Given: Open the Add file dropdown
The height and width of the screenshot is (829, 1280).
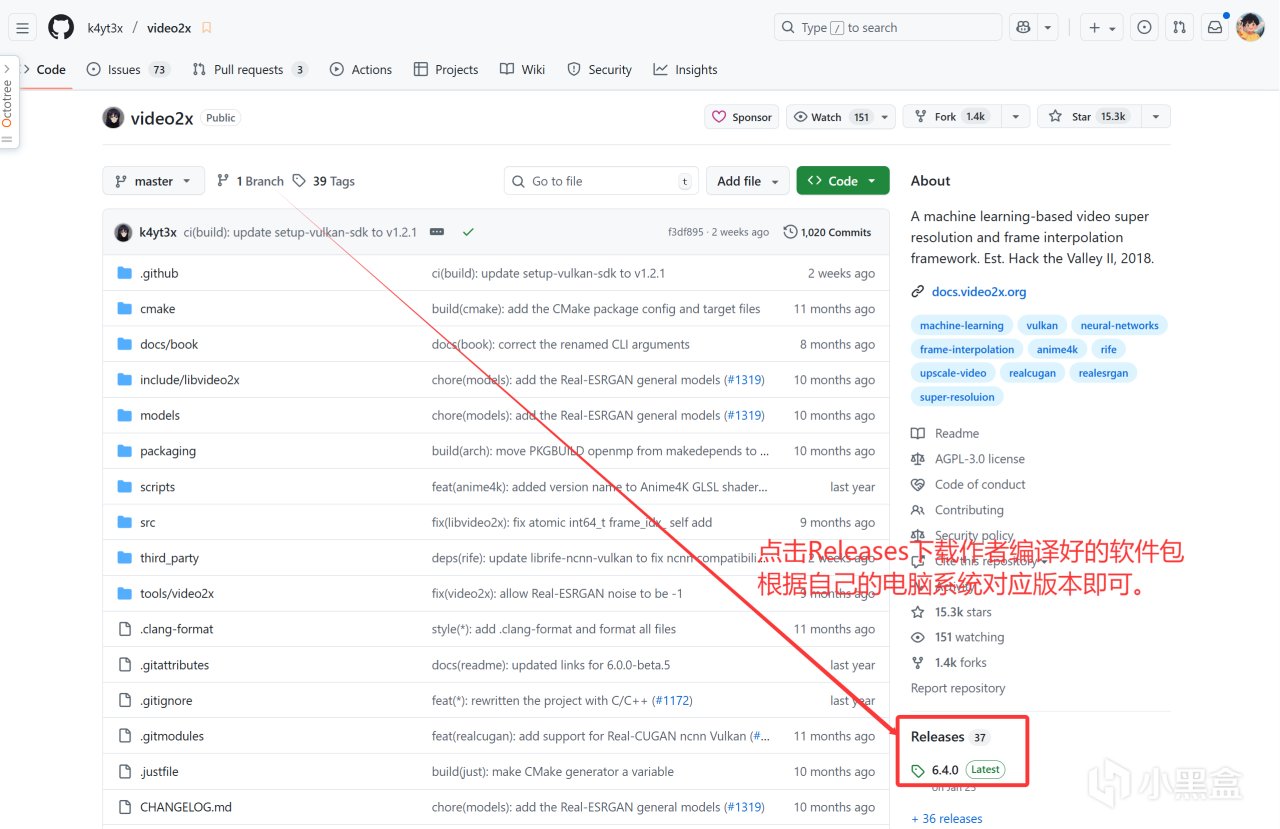Looking at the screenshot, I should (748, 181).
